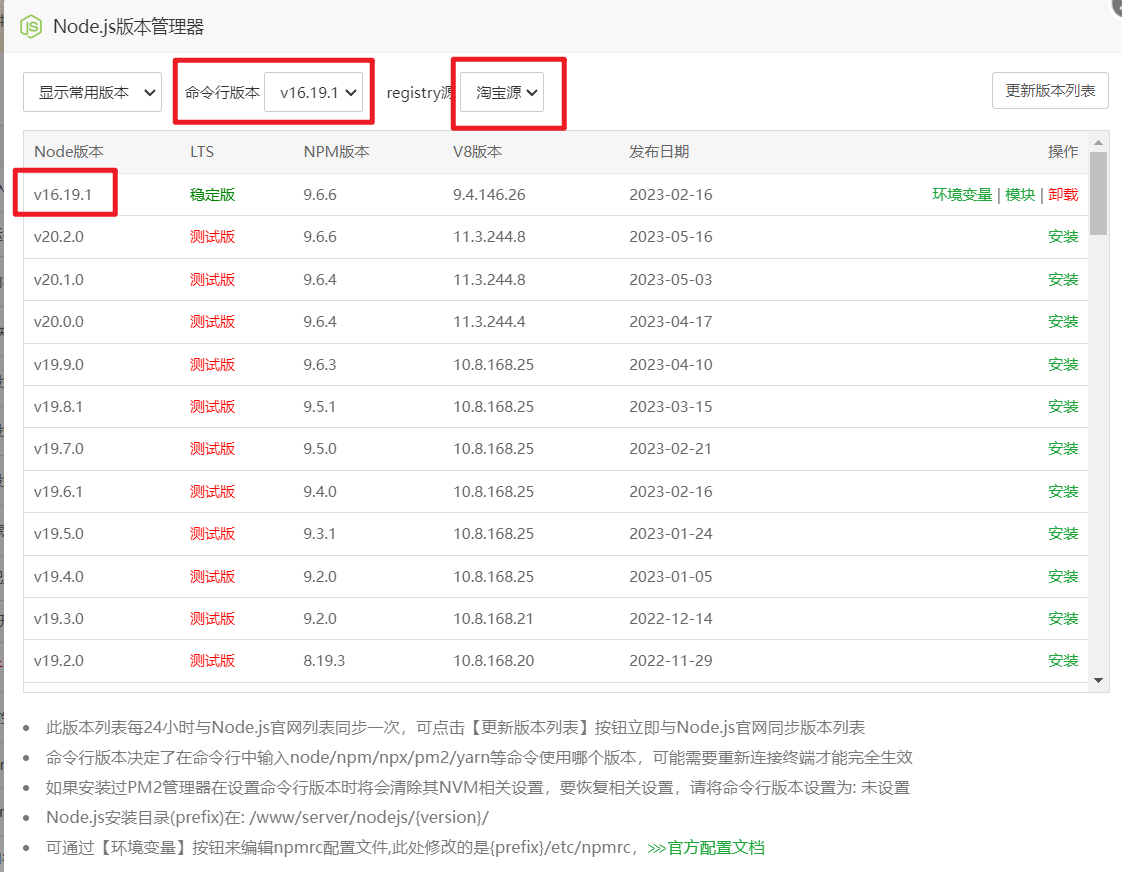Open 环境变量 for v16.19.1
Image resolution: width=1122 pixels, height=872 pixels.
pyautogui.click(x=962, y=195)
